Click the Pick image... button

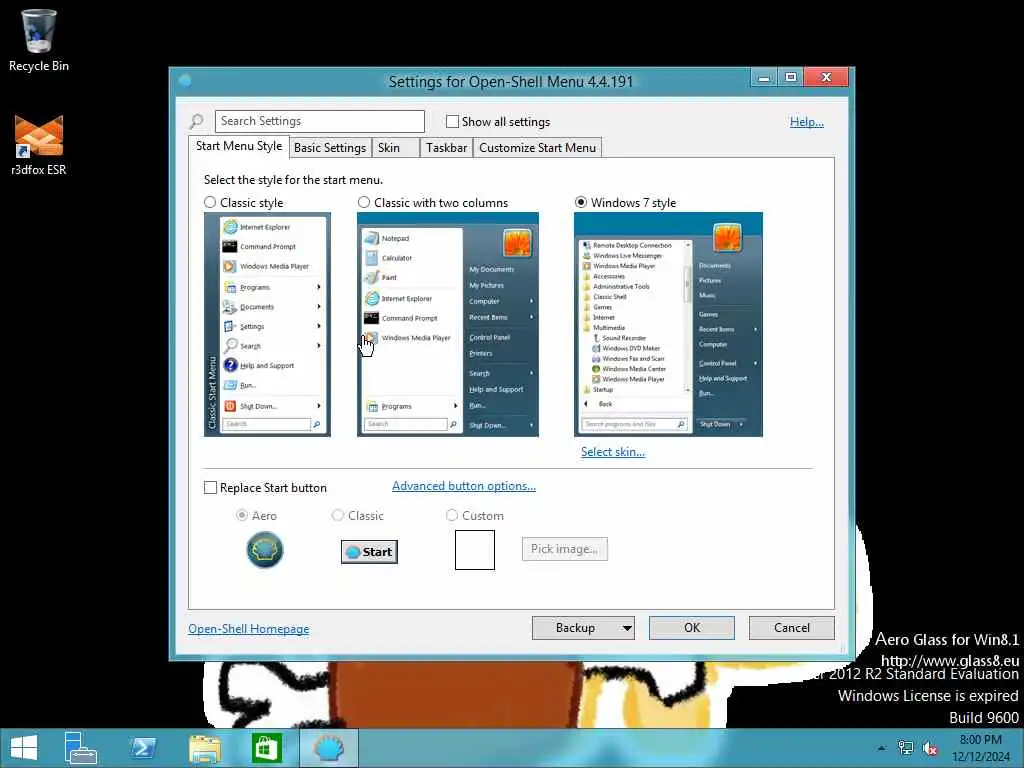(565, 549)
